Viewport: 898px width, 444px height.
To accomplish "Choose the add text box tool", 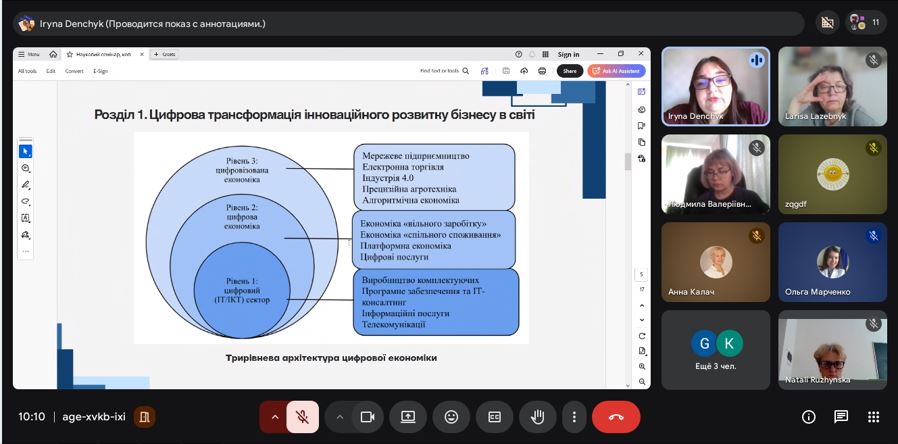I will coord(25,218).
